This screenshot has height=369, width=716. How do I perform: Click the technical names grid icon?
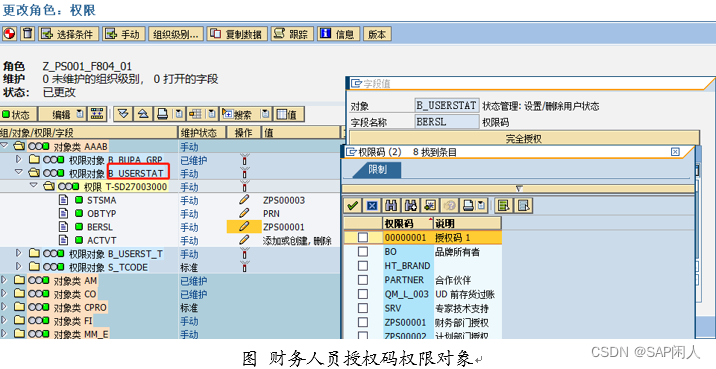click(x=96, y=114)
